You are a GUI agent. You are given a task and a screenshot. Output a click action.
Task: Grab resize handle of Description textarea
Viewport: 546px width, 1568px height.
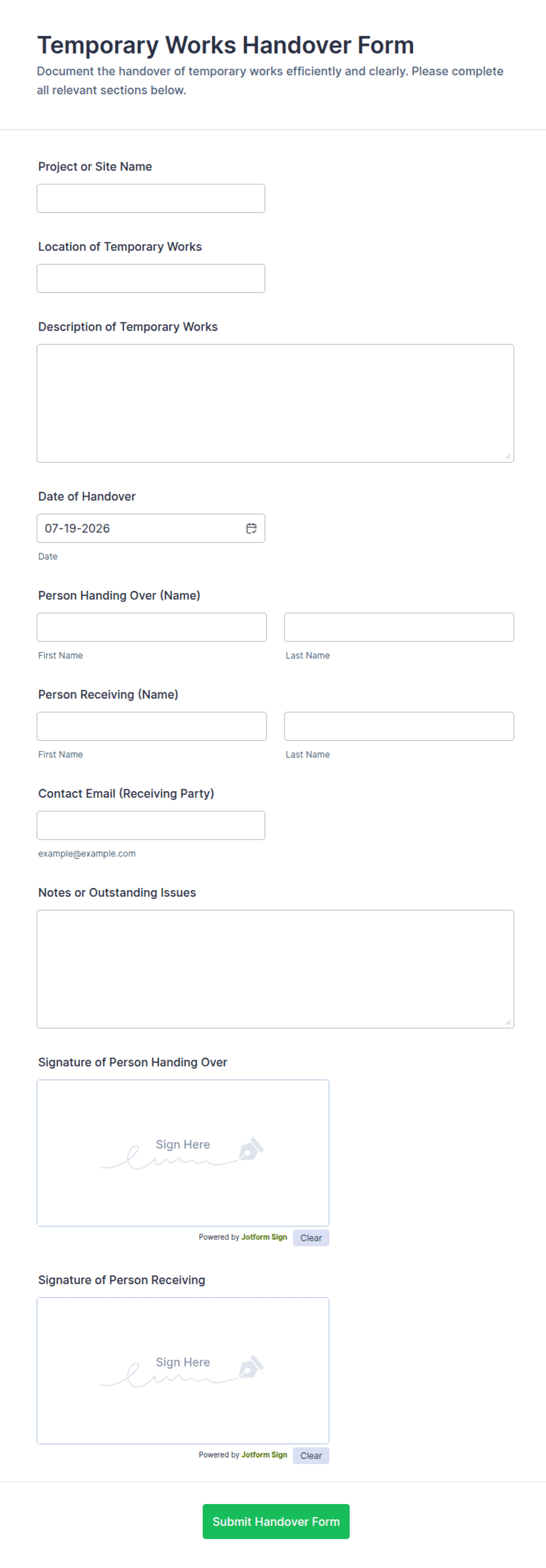pyautogui.click(x=508, y=456)
